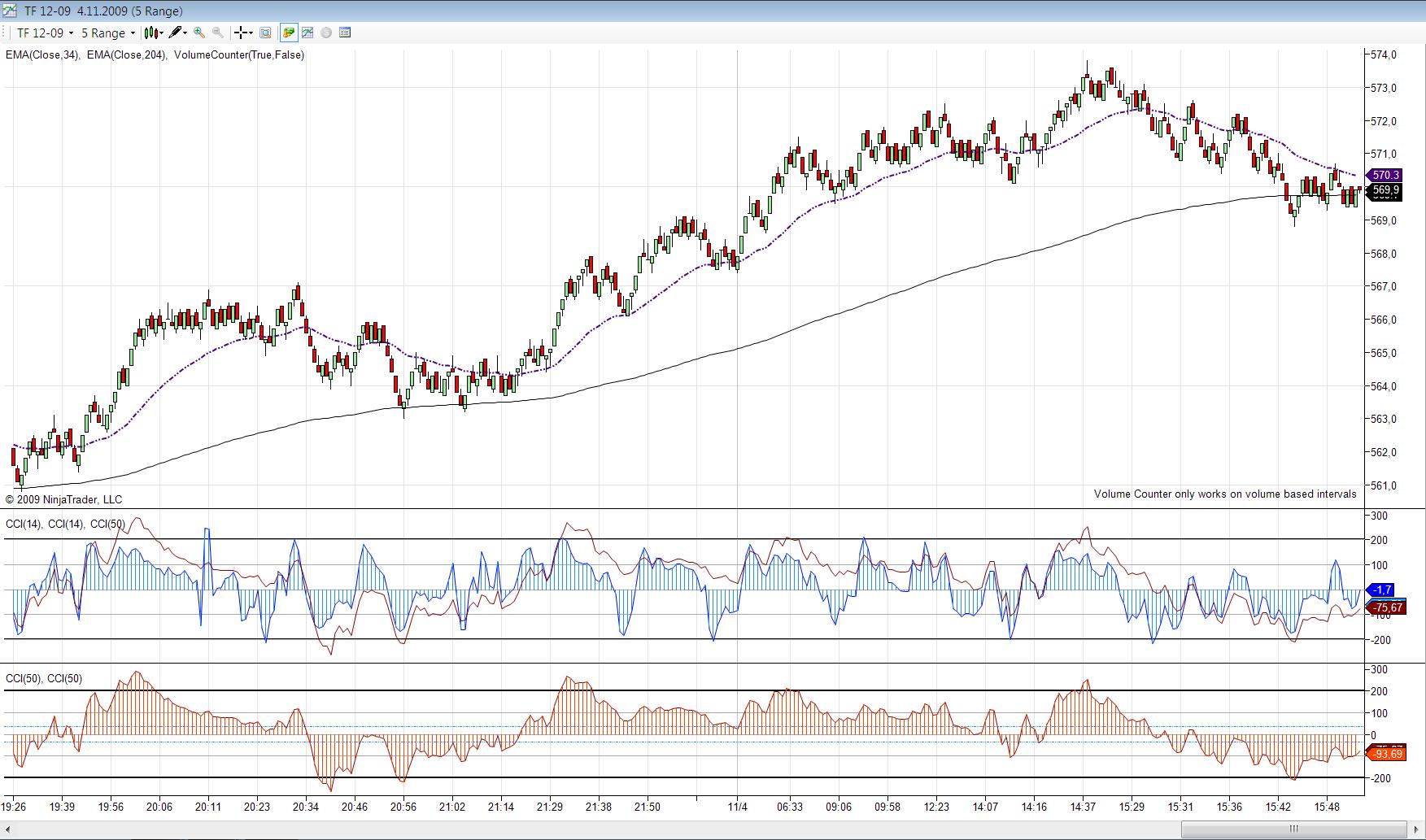Click the purple 570.3 price marker
This screenshot has width=1426, height=840.
1385,175
